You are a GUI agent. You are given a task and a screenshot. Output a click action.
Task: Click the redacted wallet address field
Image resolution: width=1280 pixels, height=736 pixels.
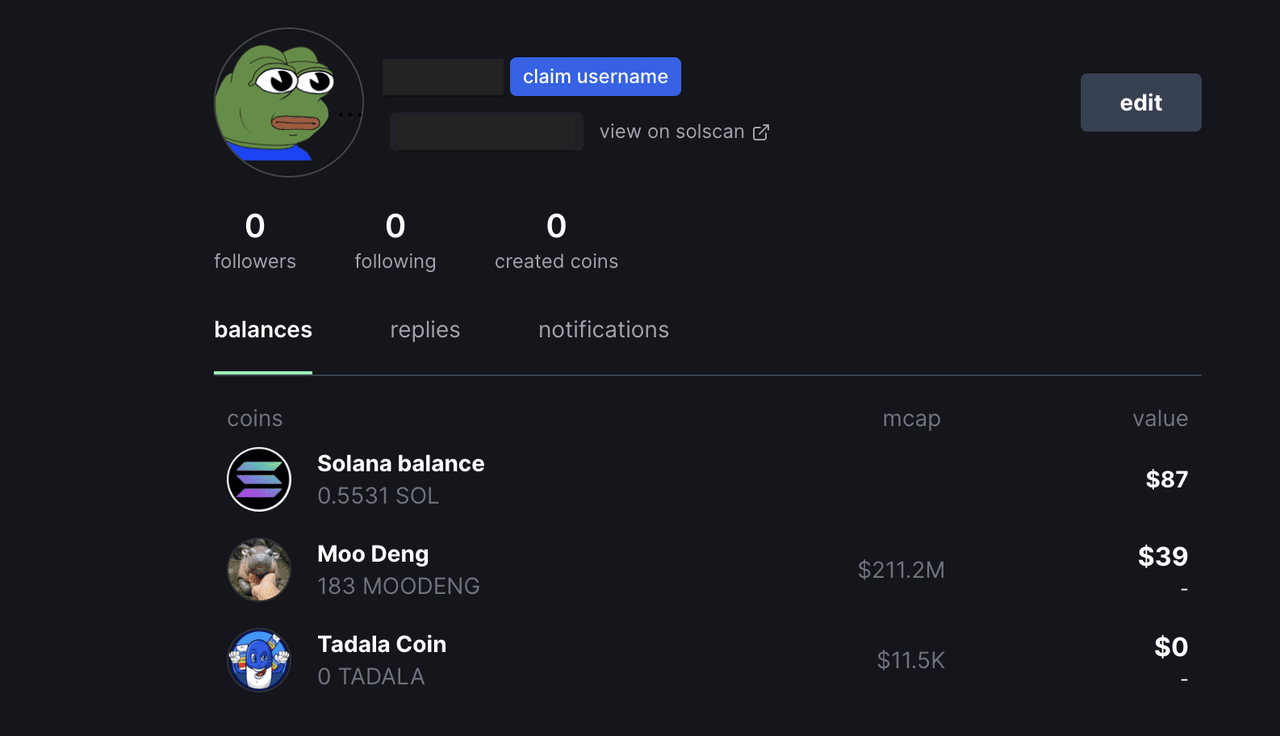pos(487,132)
